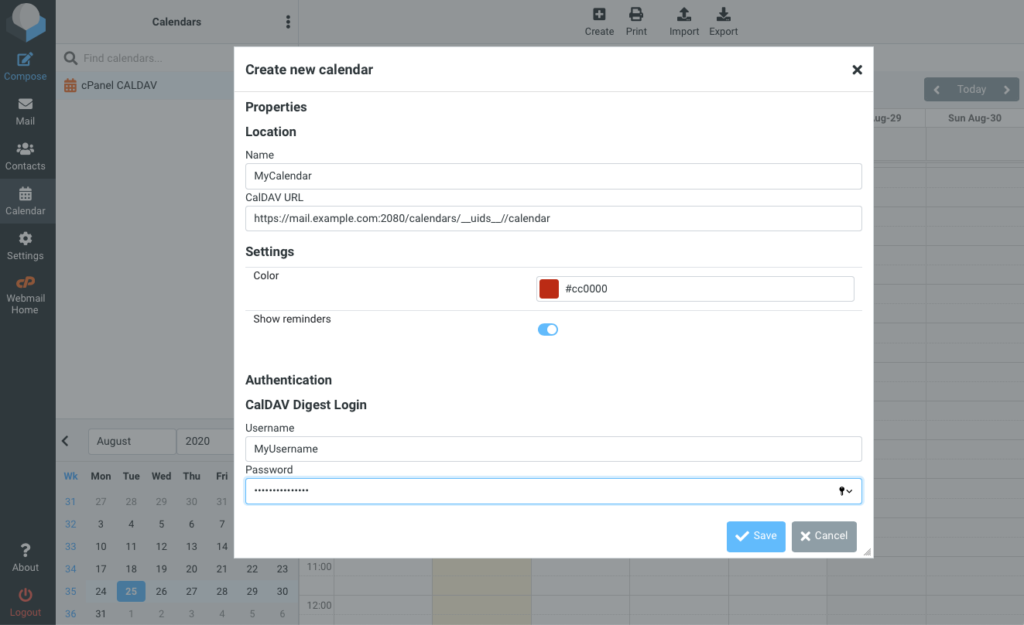
Task: Go to Mail in sidebar
Action: 25,105
